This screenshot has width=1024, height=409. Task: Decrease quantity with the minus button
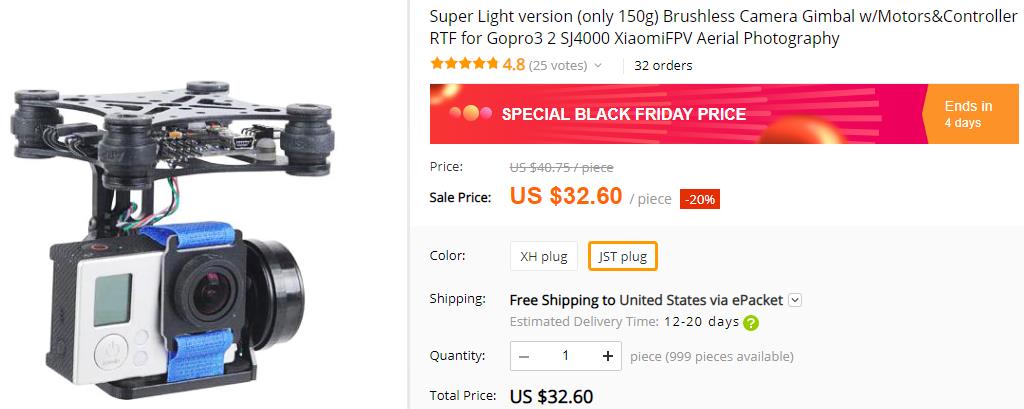524,356
